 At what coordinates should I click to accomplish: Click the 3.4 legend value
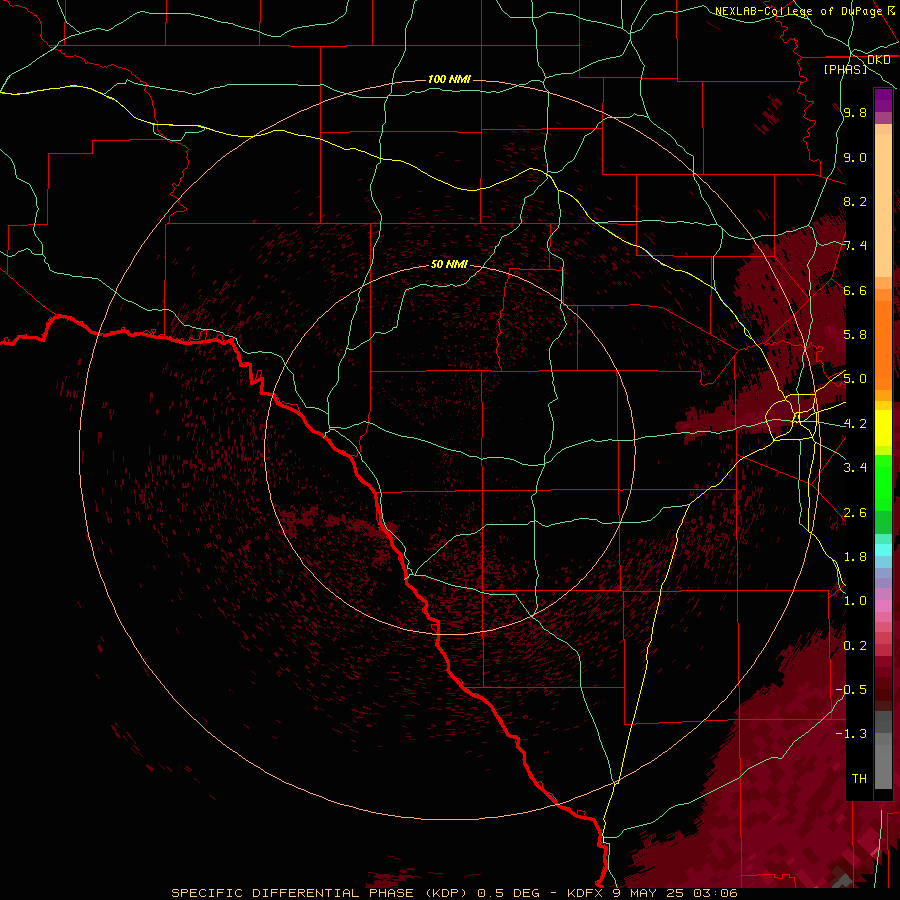tap(855, 468)
